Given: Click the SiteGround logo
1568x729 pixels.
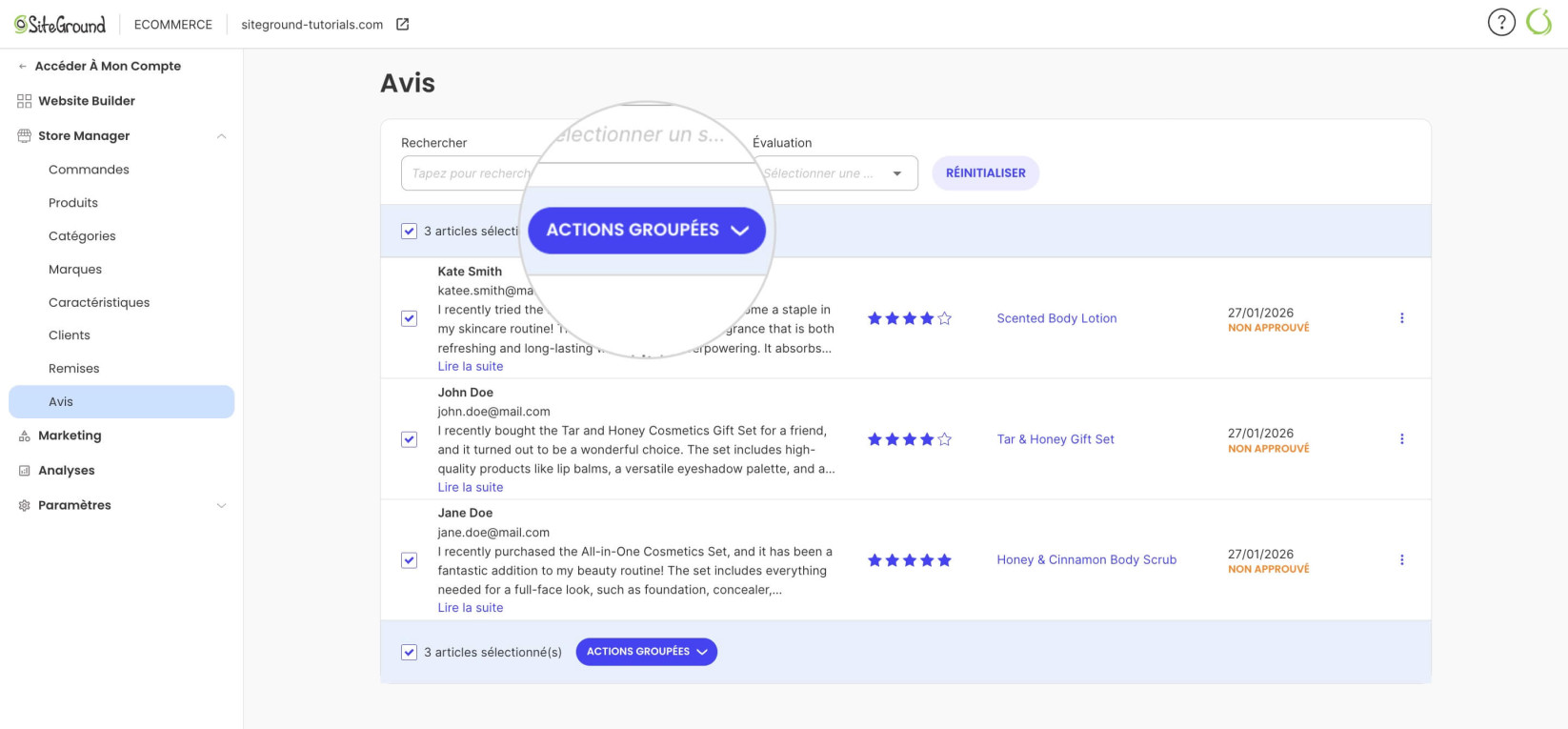Looking at the screenshot, I should (60, 25).
